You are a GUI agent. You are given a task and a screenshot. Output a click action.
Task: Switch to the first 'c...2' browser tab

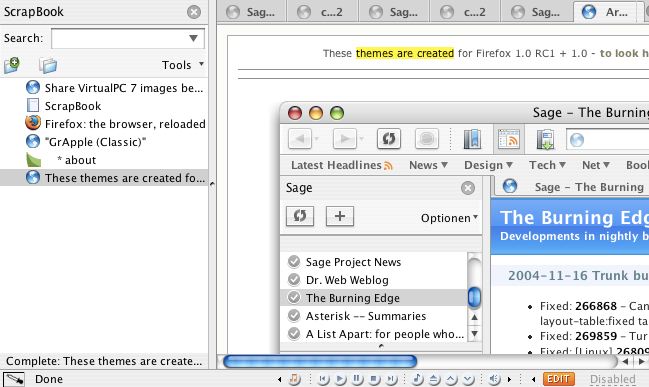[322, 12]
